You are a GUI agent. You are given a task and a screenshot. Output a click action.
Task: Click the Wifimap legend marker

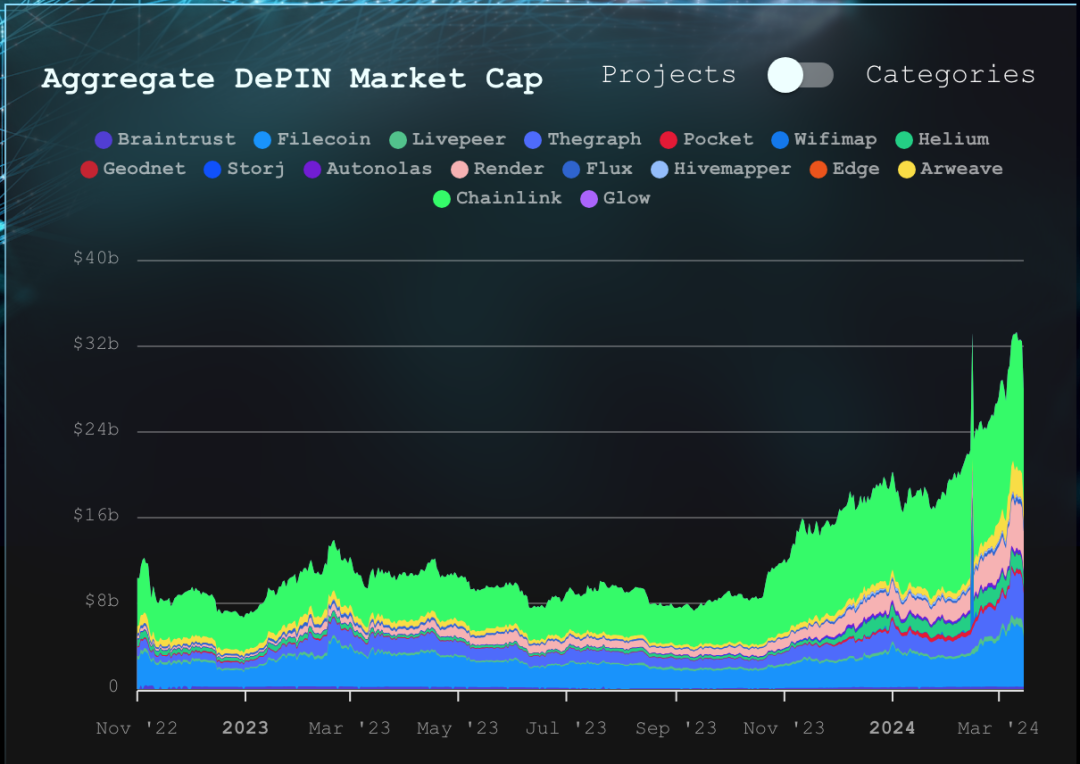[x=781, y=140]
